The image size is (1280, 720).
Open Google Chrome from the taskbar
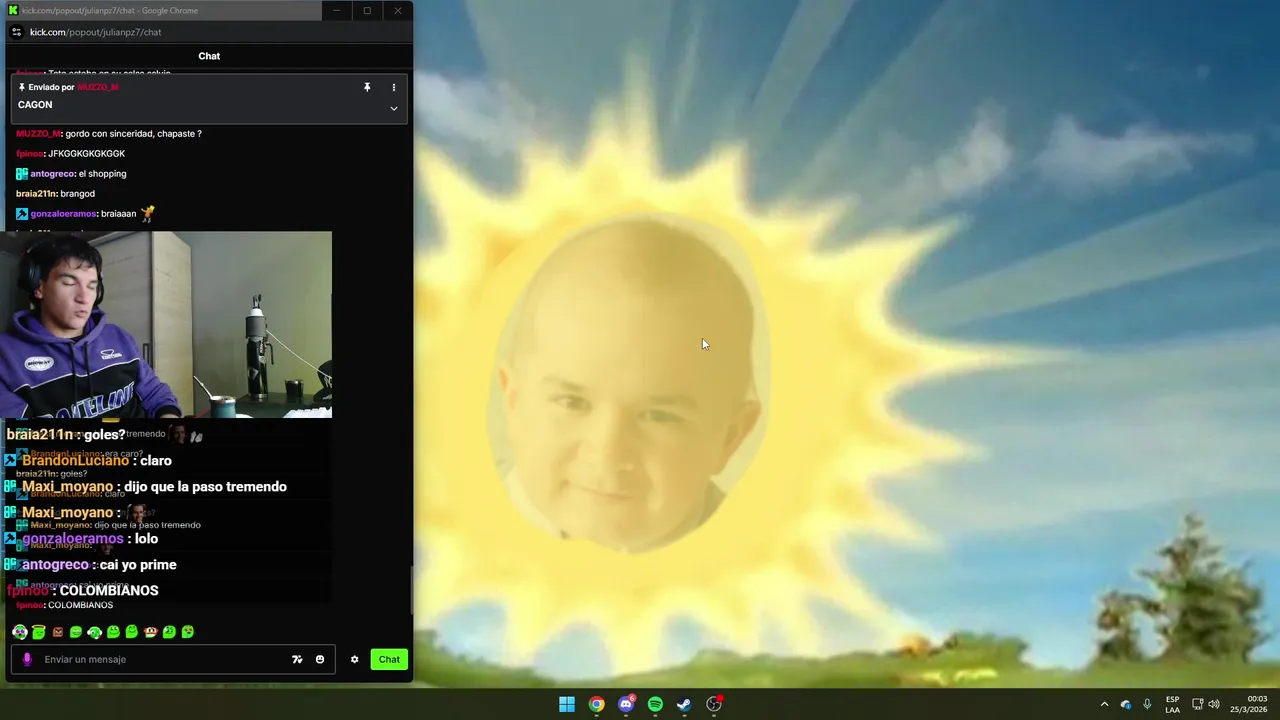coord(596,704)
